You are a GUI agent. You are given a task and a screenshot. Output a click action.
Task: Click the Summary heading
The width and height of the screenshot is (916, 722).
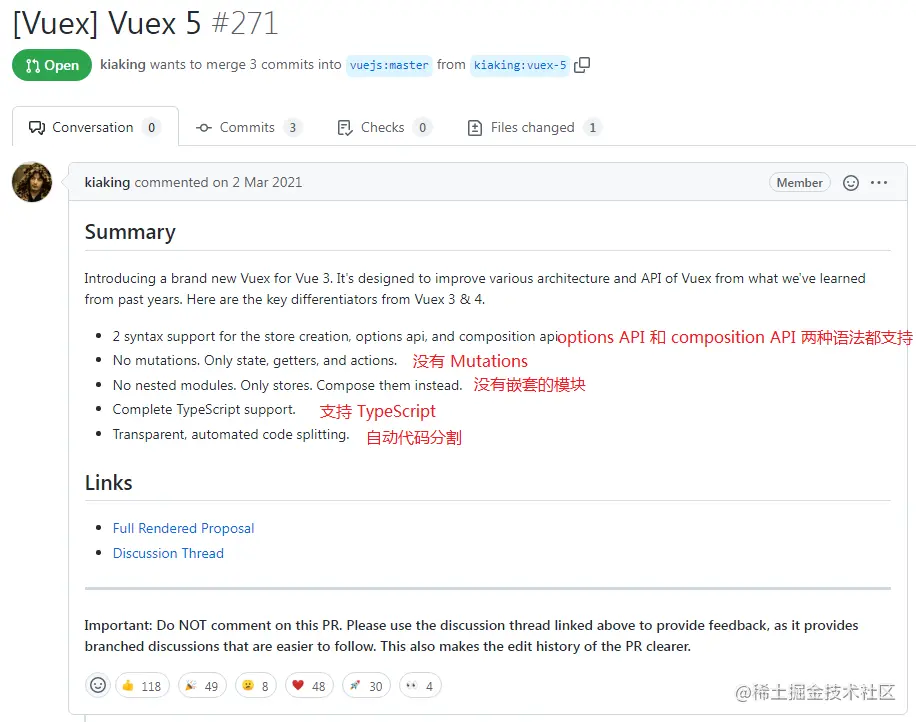tap(130, 232)
